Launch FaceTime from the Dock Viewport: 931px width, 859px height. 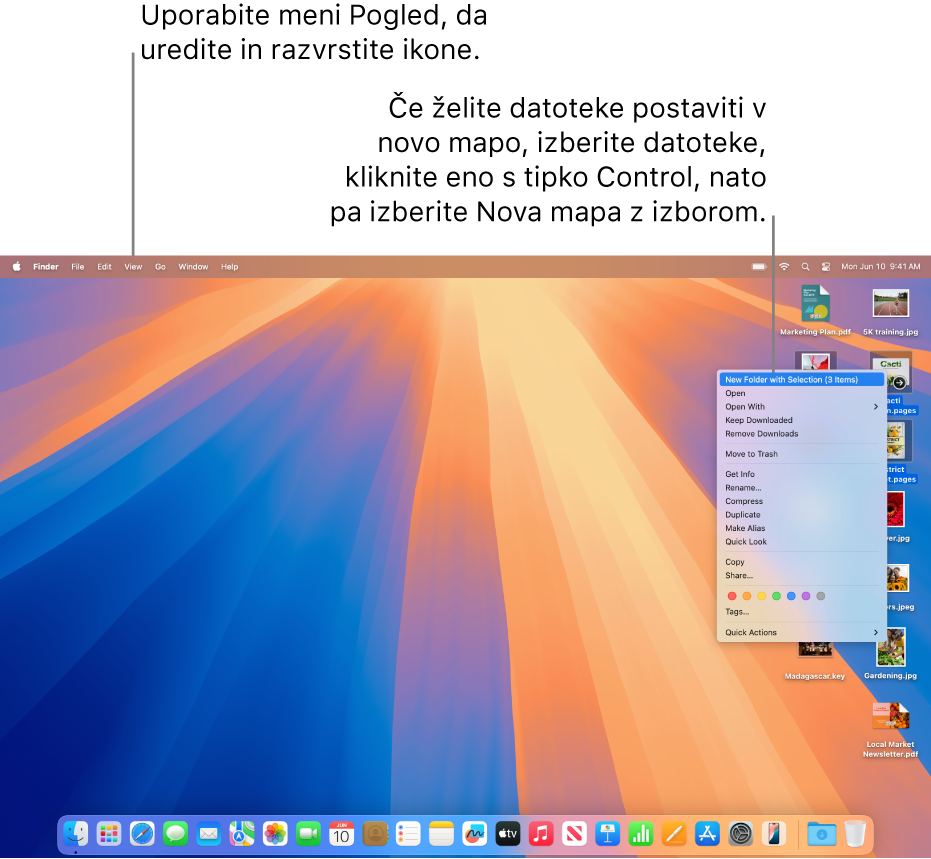[309, 834]
